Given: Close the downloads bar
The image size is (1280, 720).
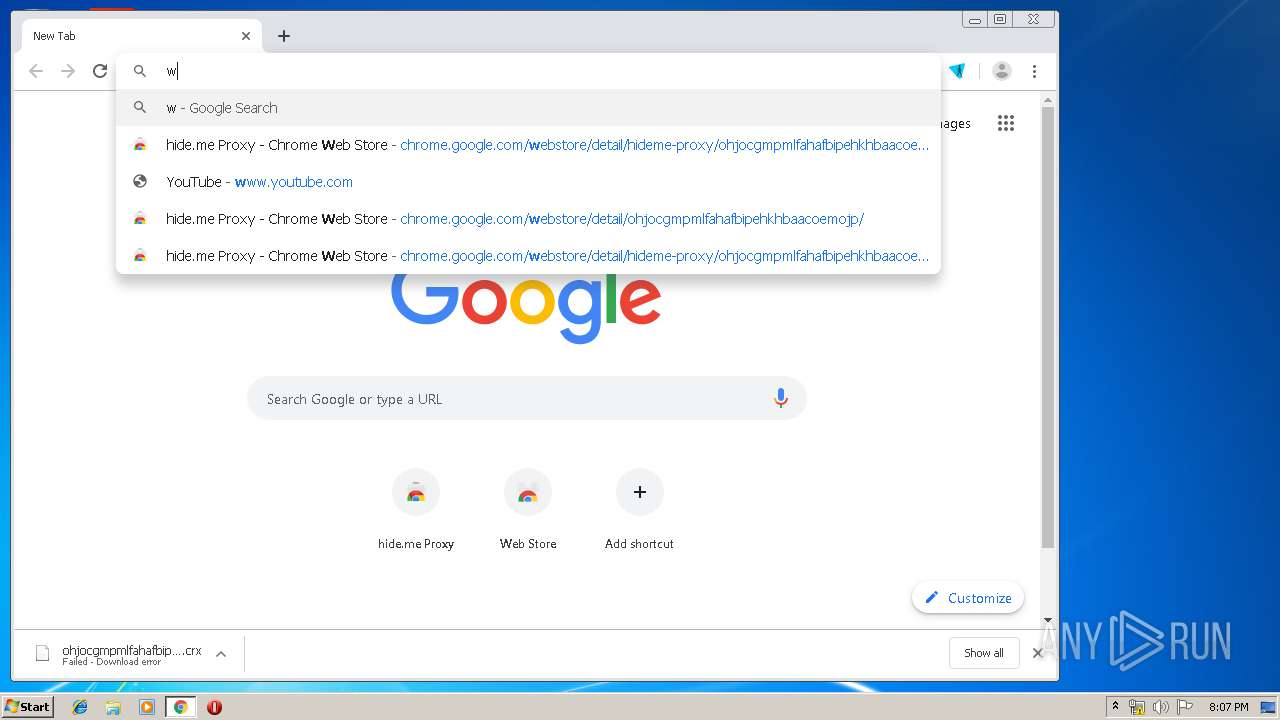Looking at the screenshot, I should coord(1038,653).
